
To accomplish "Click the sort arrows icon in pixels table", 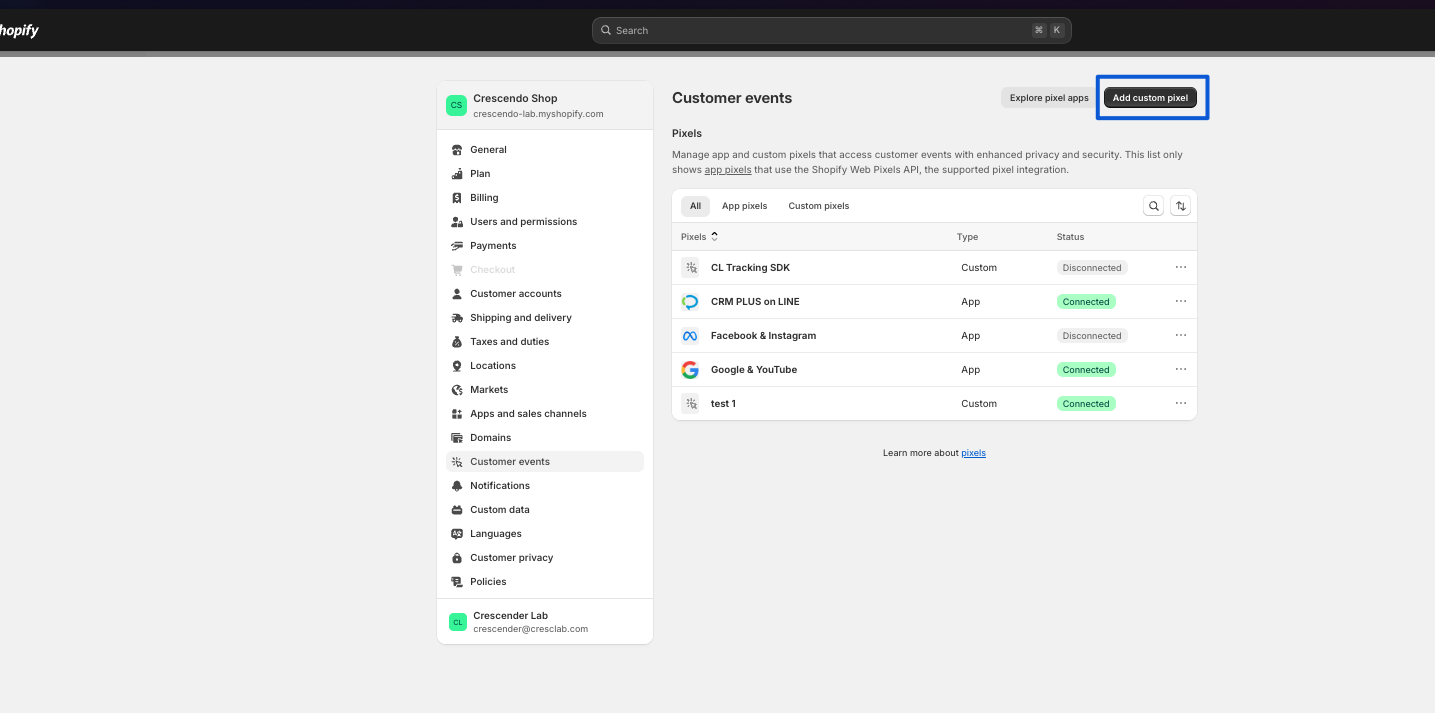I will click(1181, 206).
